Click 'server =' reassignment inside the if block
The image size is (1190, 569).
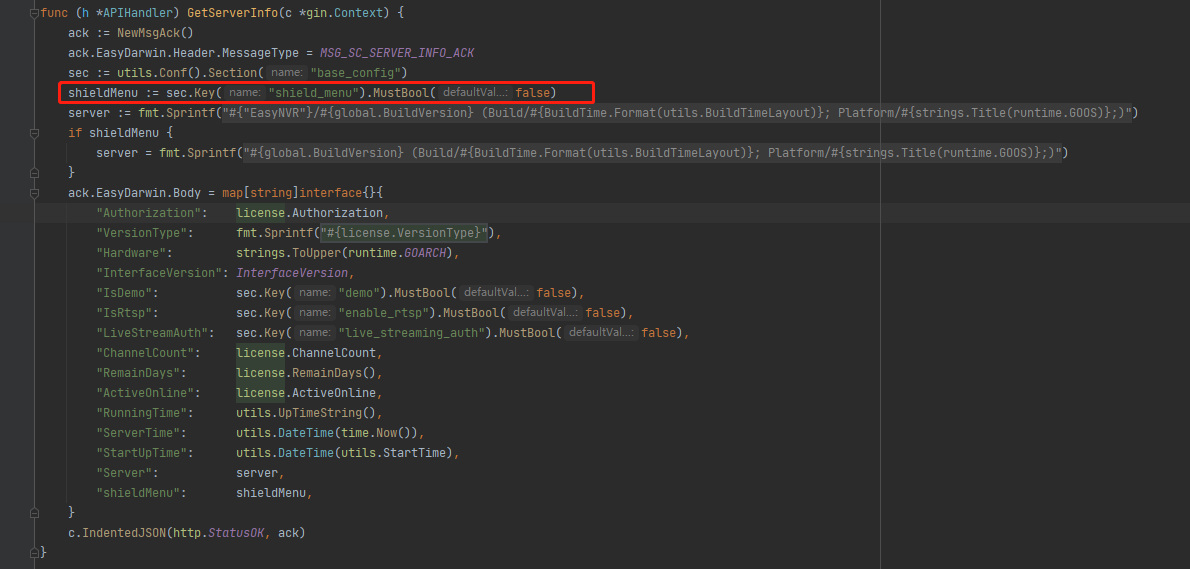pos(124,152)
